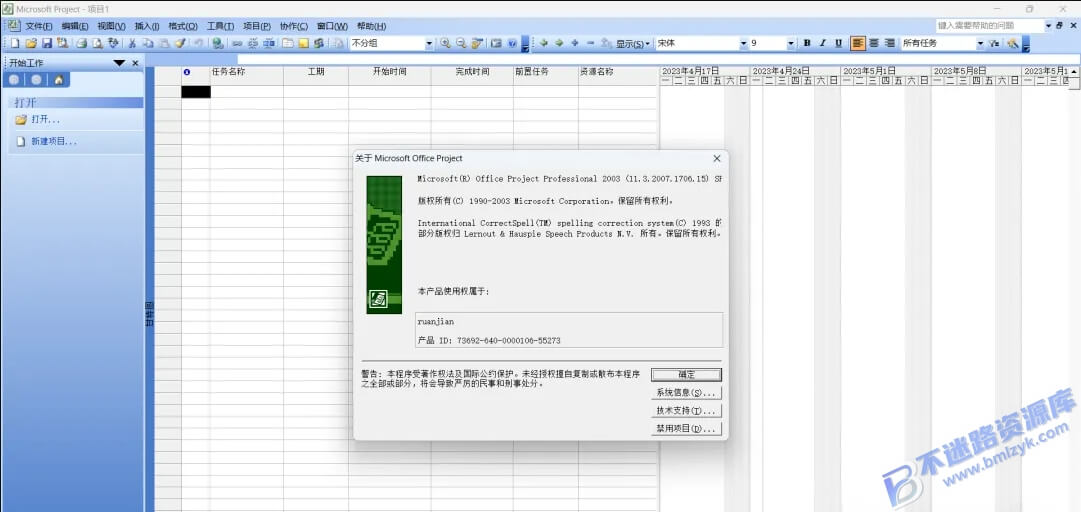This screenshot has height=512, width=1081.
Task: Create a new blank project file
Action: pos(14,43)
